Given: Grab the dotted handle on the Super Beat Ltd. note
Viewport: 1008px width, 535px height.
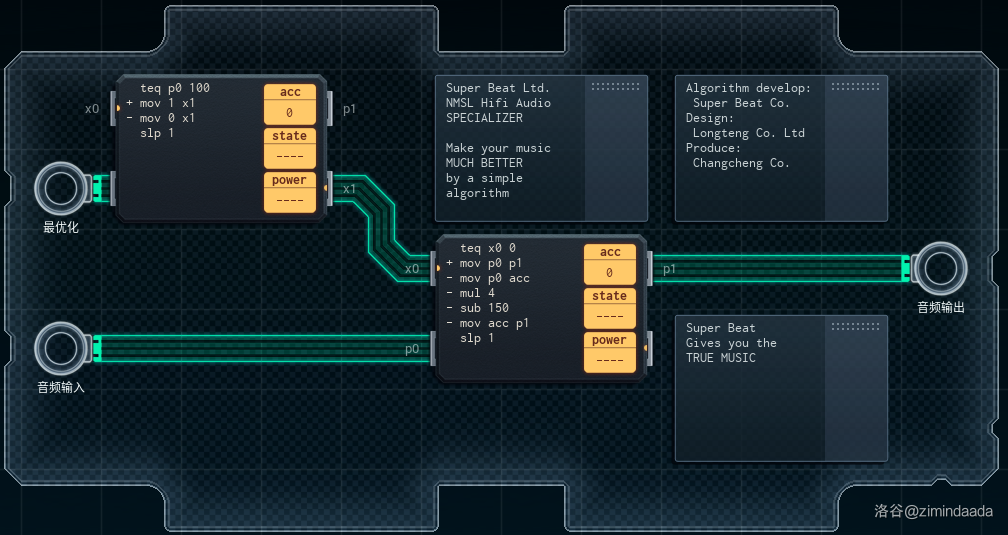Looking at the screenshot, I should 615,87.
